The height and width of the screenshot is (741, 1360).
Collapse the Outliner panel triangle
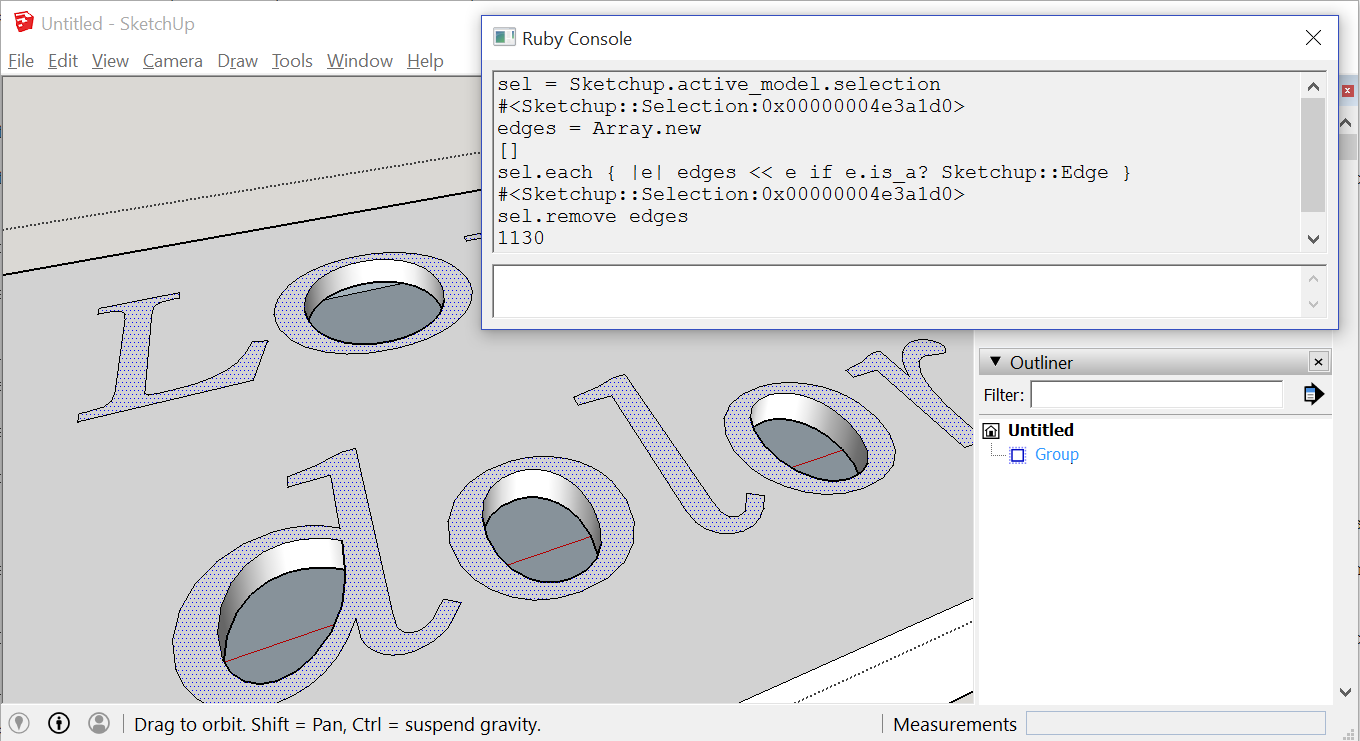coord(995,362)
